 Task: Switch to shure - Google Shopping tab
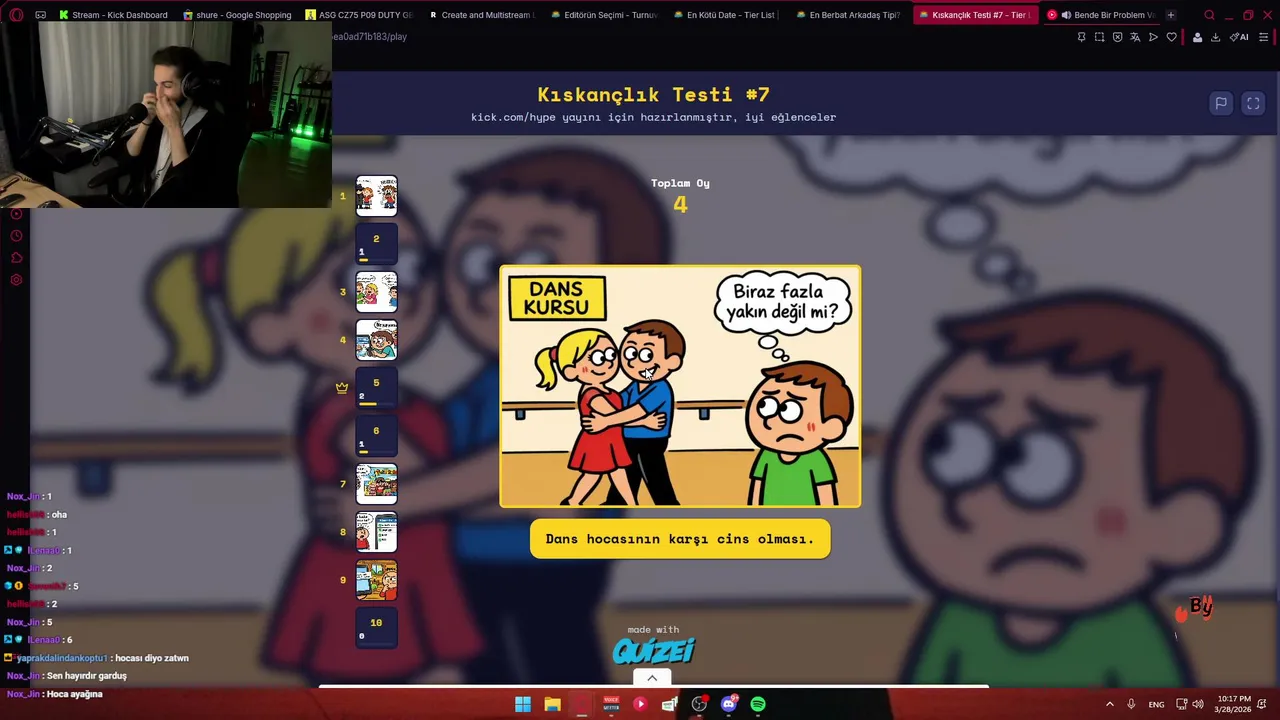pos(236,15)
